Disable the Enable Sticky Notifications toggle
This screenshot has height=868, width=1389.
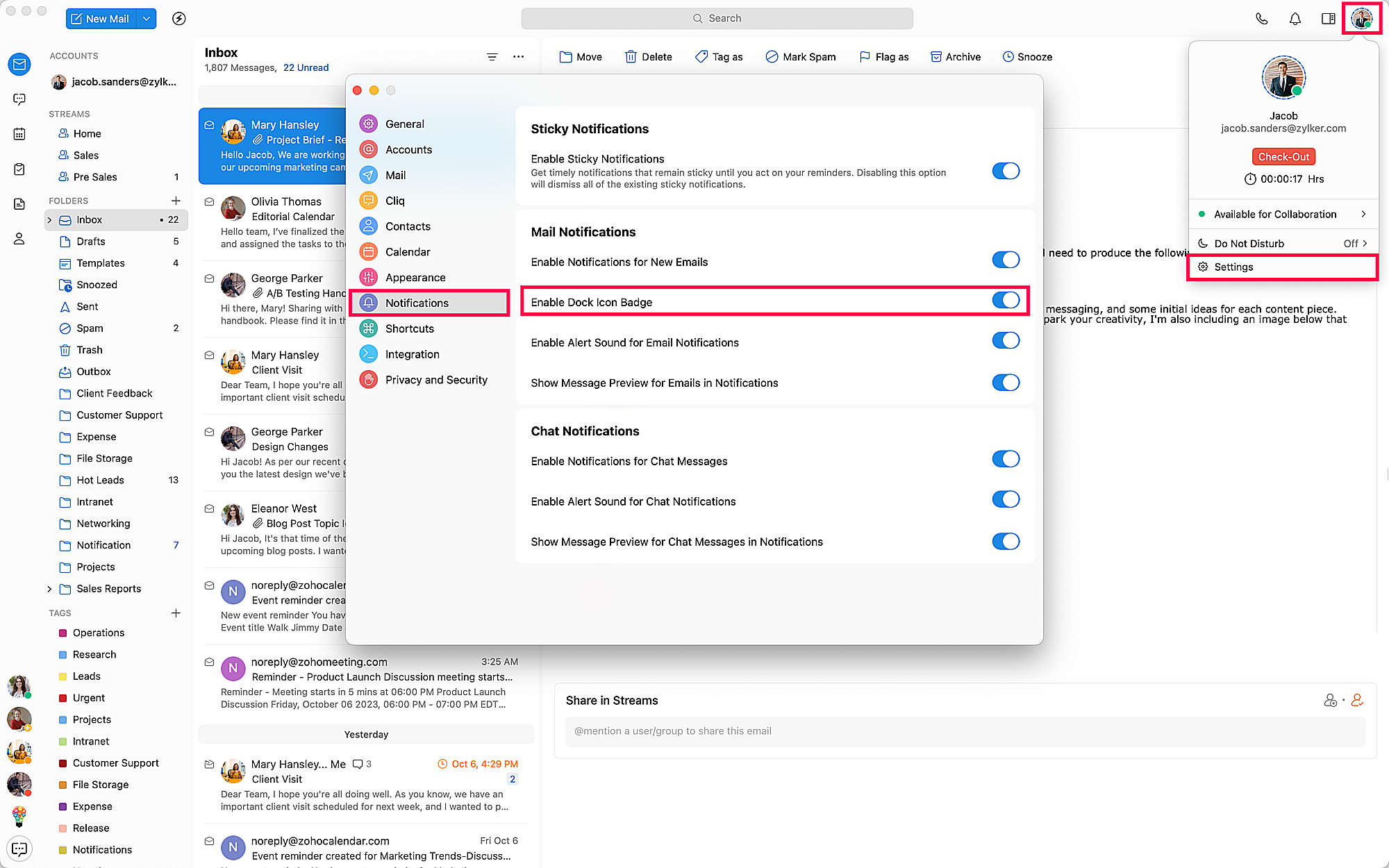tap(1005, 171)
